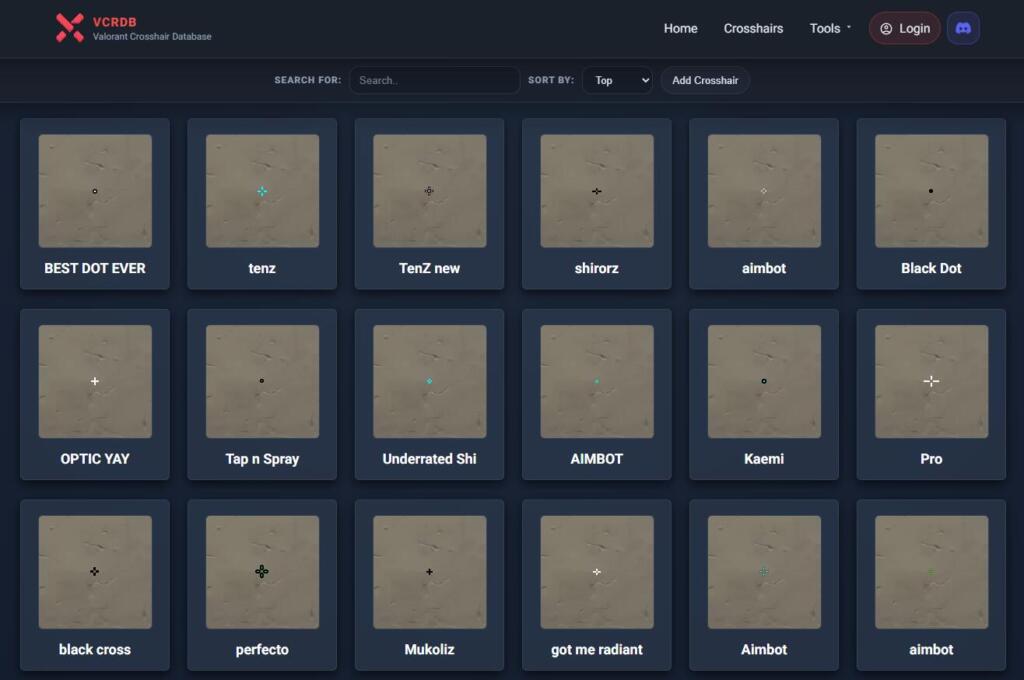Open the Crosshairs nav item
The width and height of the screenshot is (1024, 680).
pyautogui.click(x=753, y=28)
